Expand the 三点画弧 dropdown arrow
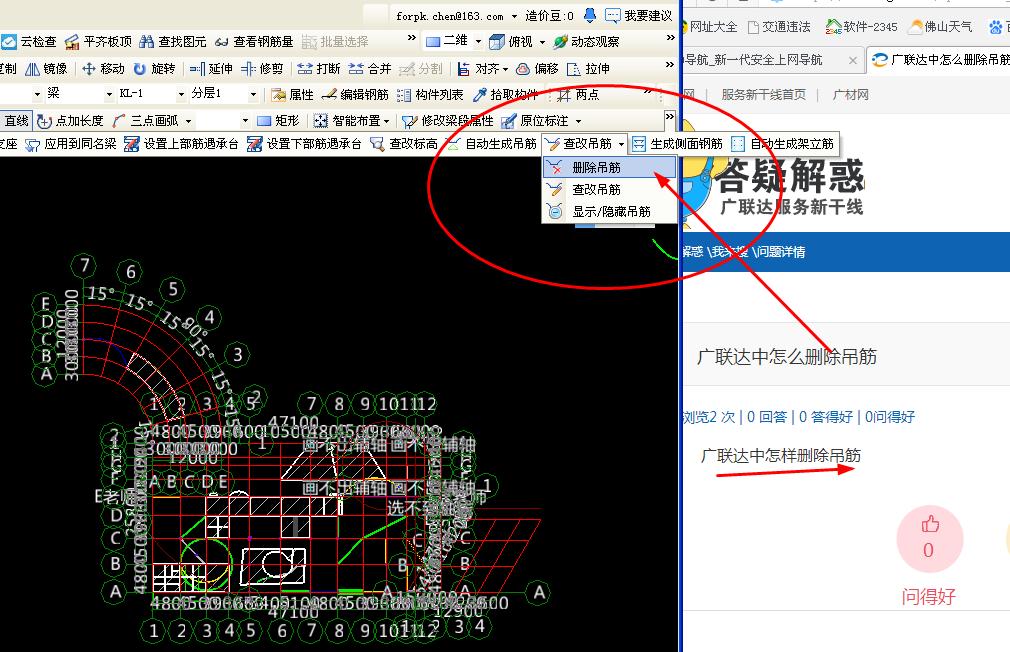 188,121
